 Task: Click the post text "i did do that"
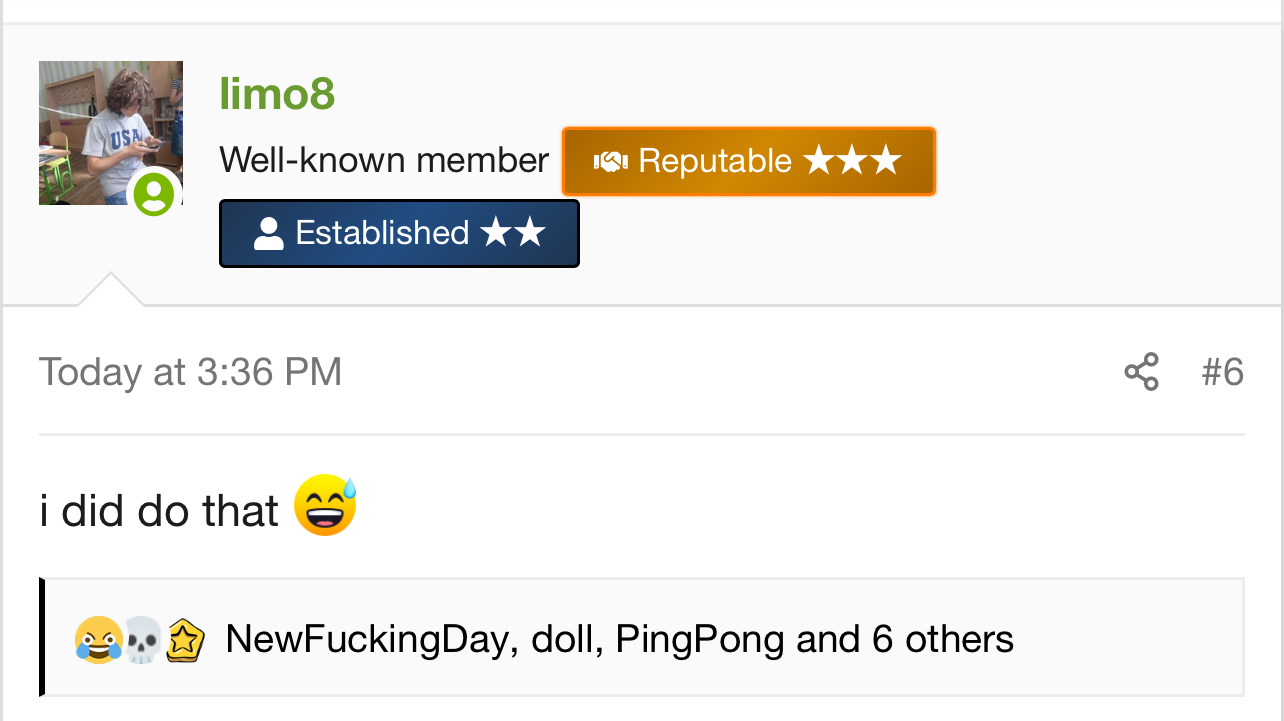(159, 511)
